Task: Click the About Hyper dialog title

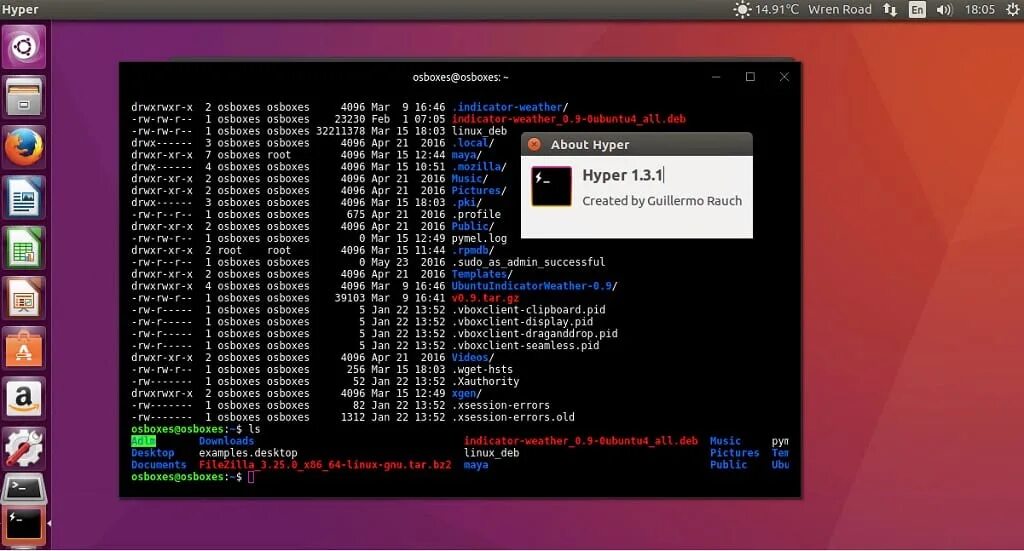Action: tap(590, 144)
